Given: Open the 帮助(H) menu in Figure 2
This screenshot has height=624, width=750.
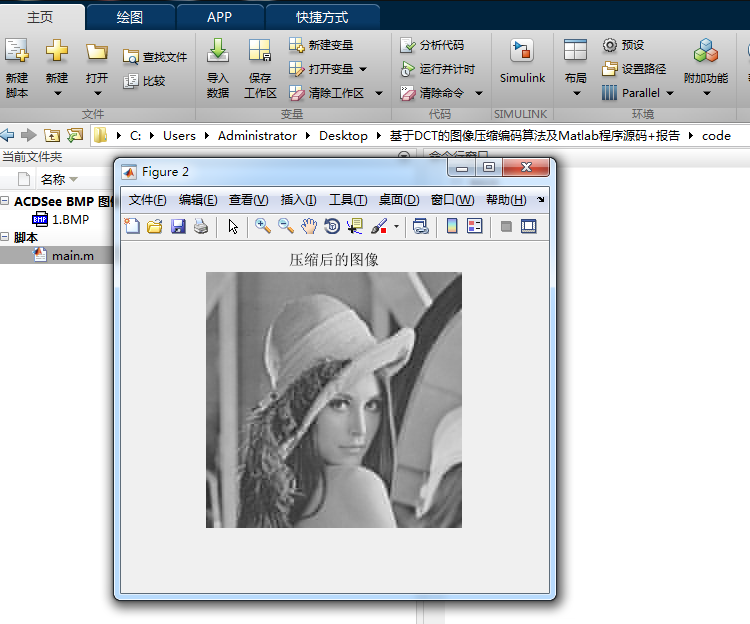Looking at the screenshot, I should (x=506, y=199).
